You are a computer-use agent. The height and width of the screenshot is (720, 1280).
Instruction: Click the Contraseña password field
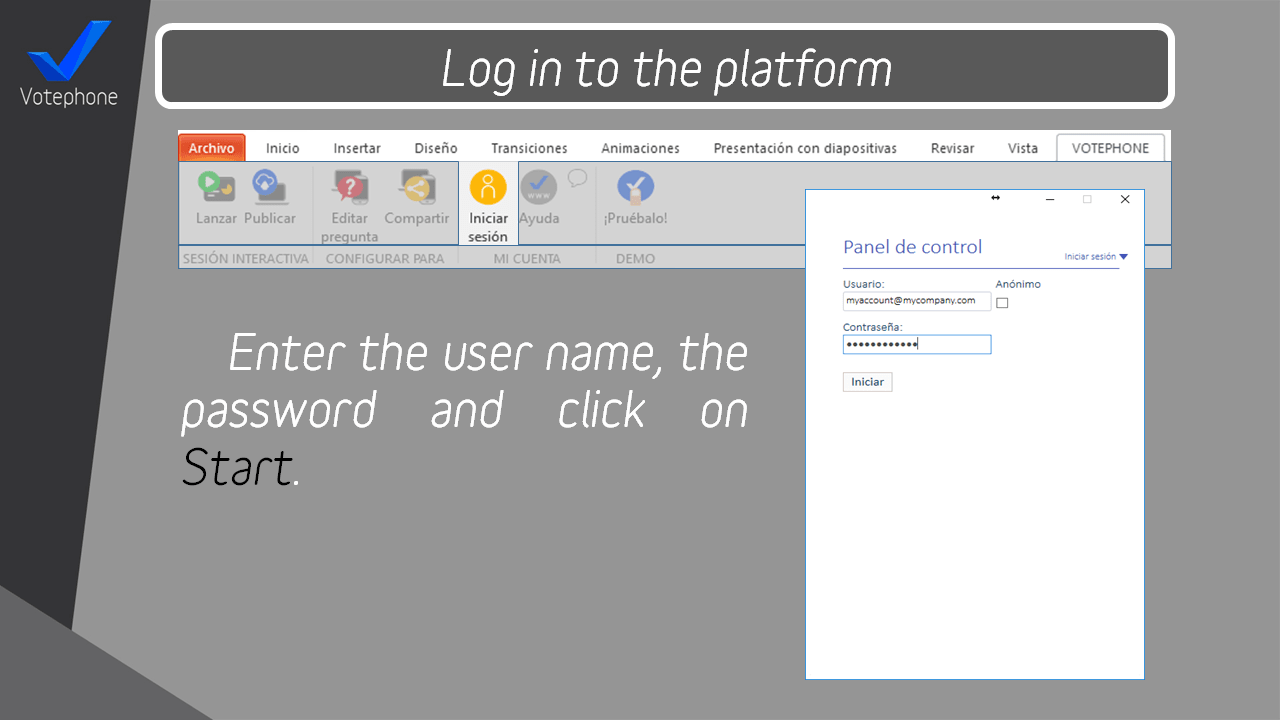pyautogui.click(x=917, y=345)
